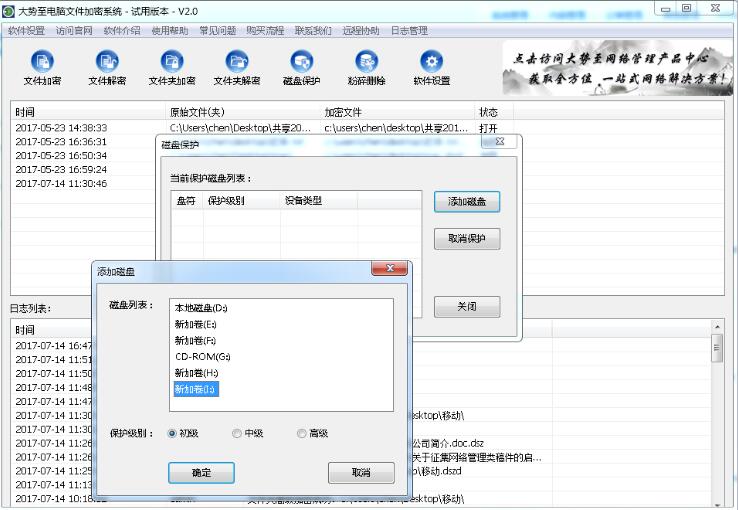738x510 pixels.
Task: Open the 软件介绍 menu
Action: pyautogui.click(x=122, y=31)
